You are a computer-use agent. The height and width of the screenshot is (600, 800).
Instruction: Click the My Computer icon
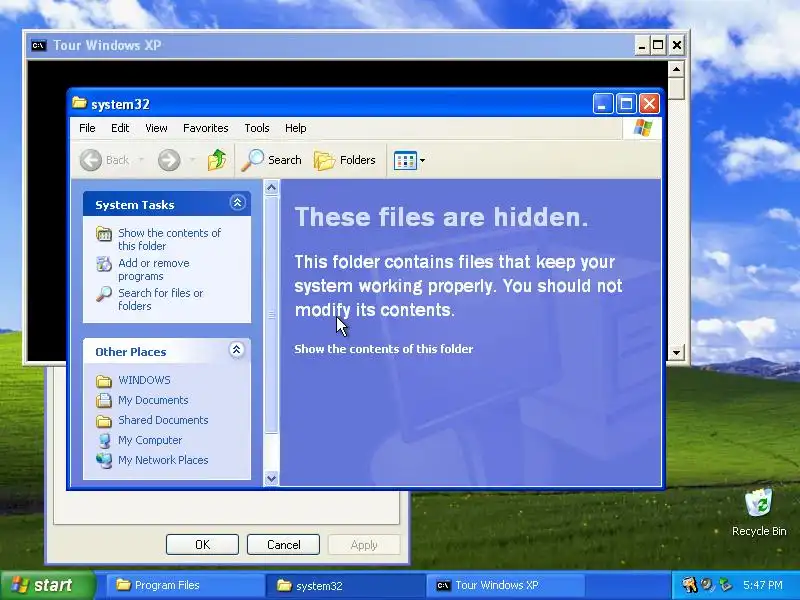point(104,440)
